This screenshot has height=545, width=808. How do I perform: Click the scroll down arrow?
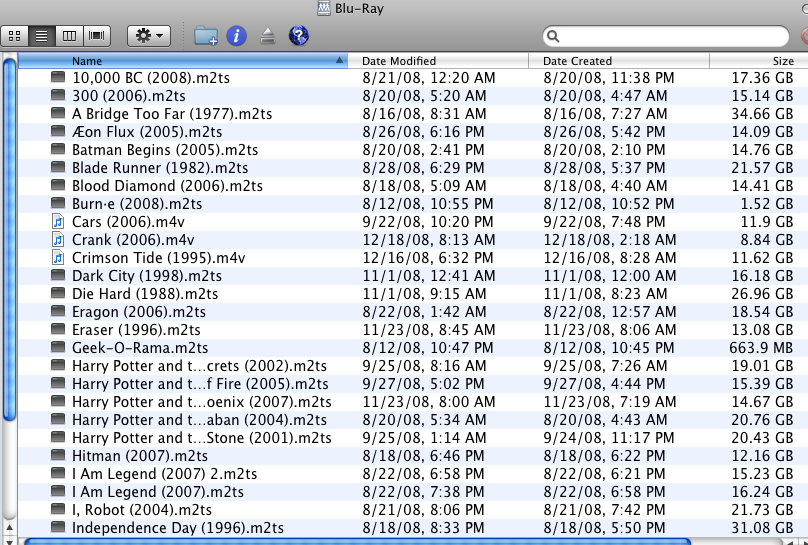click(x=9, y=541)
